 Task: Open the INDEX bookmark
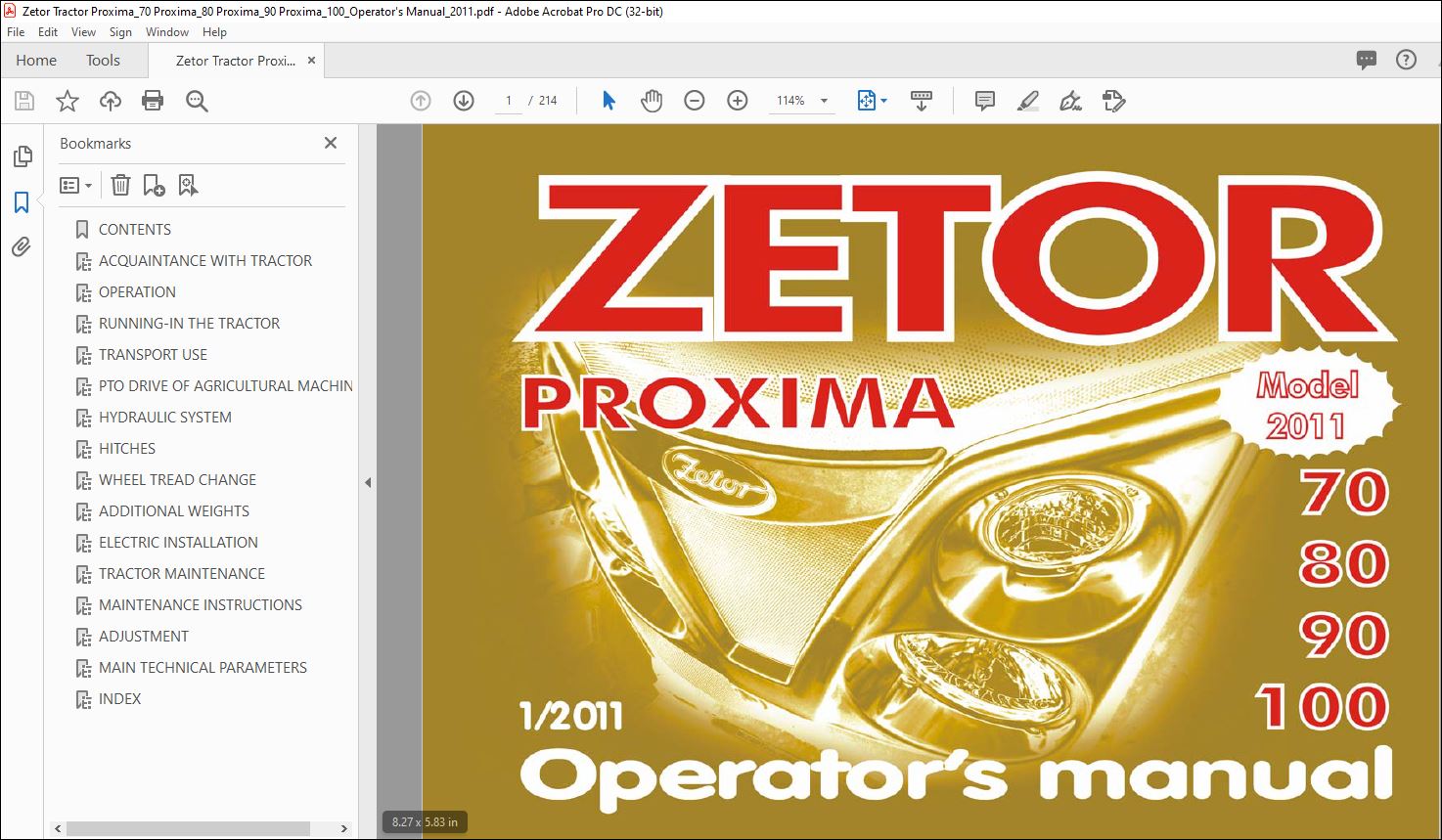click(x=119, y=698)
